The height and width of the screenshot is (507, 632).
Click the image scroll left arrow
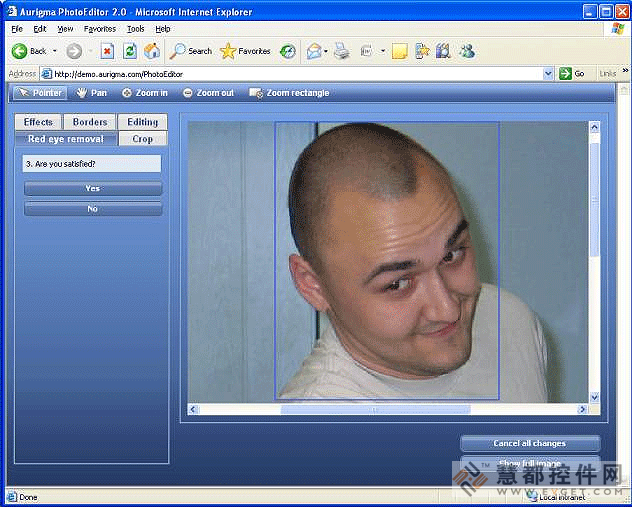[193, 409]
